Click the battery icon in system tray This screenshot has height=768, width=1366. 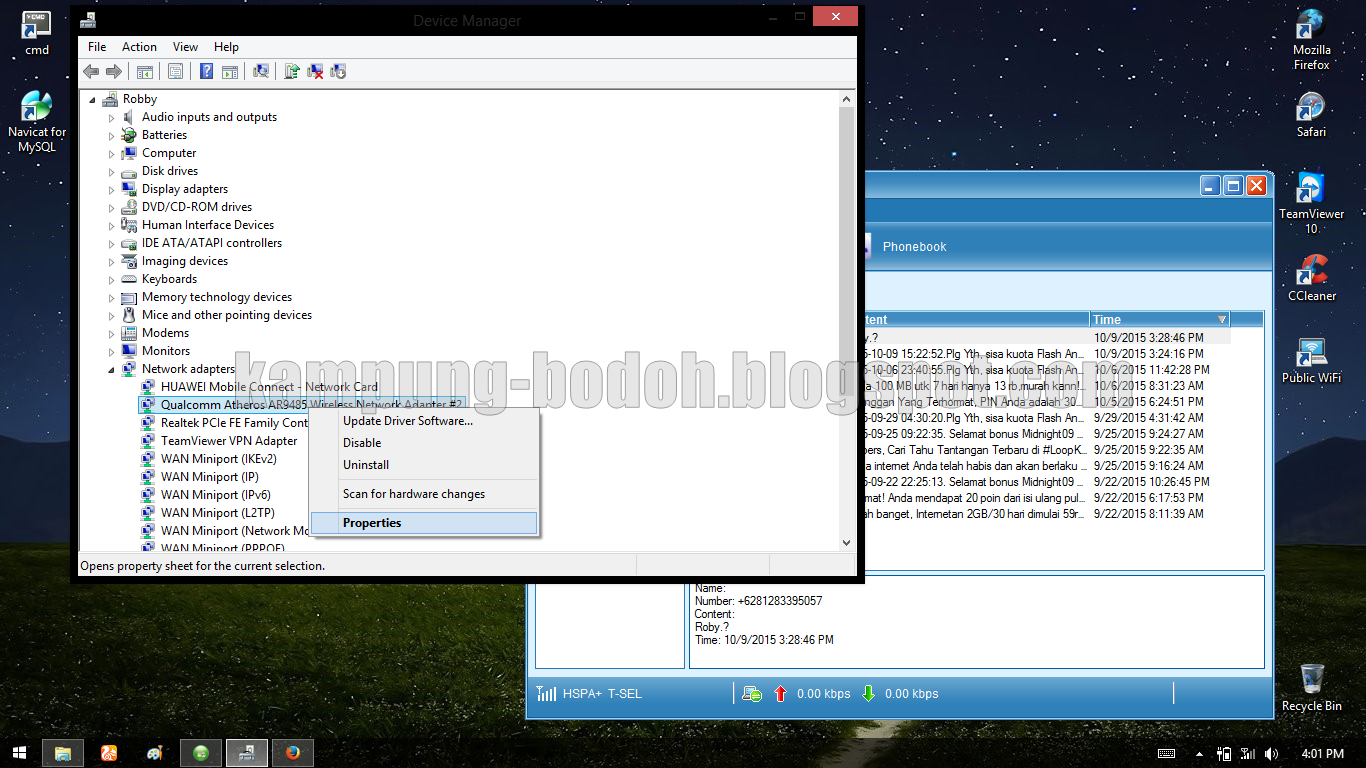tap(1225, 753)
